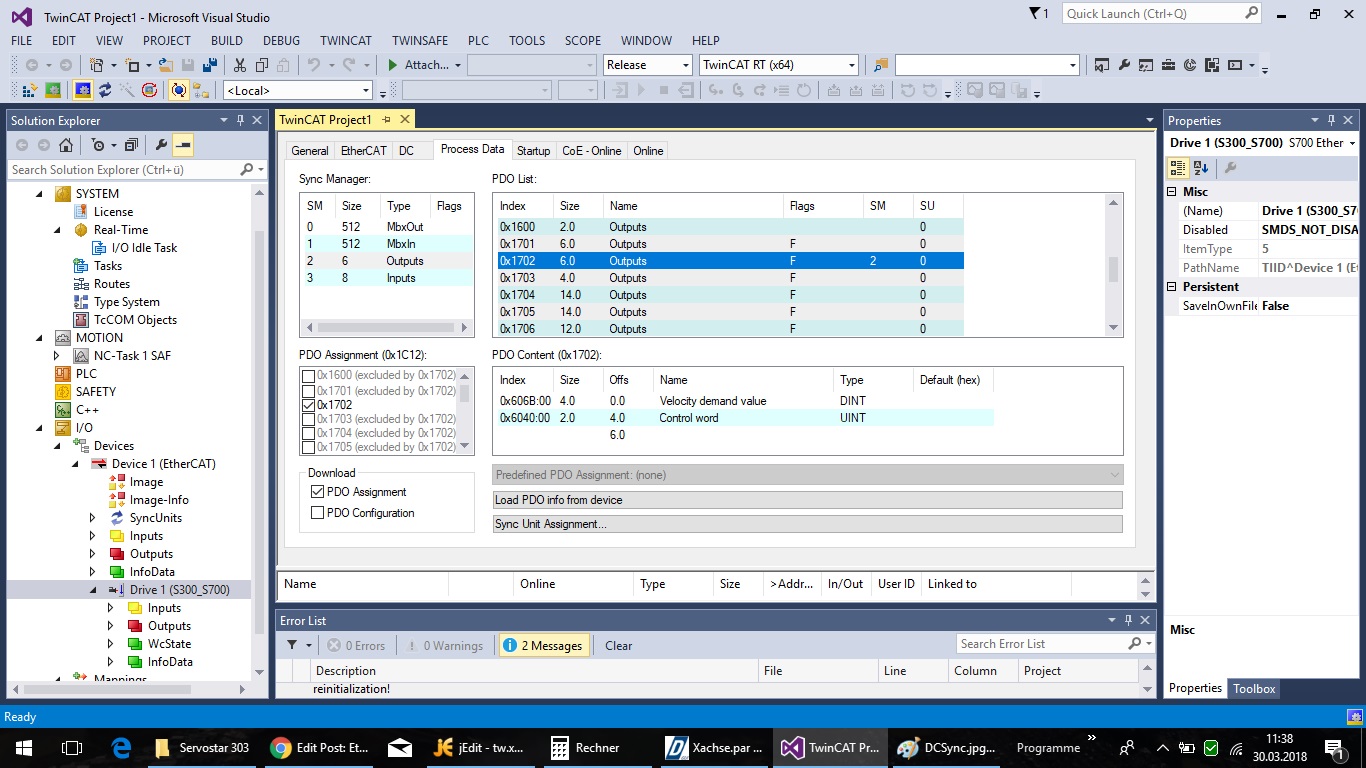
Task: Open Task View from the taskbar
Action: pyautogui.click(x=72, y=747)
